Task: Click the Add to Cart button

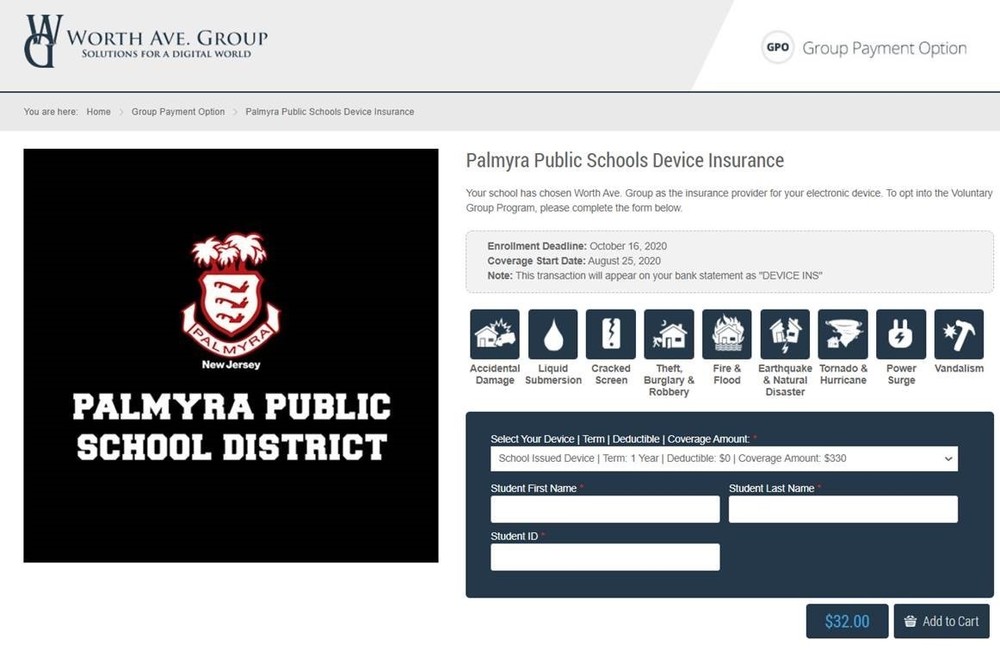Action: point(941,621)
